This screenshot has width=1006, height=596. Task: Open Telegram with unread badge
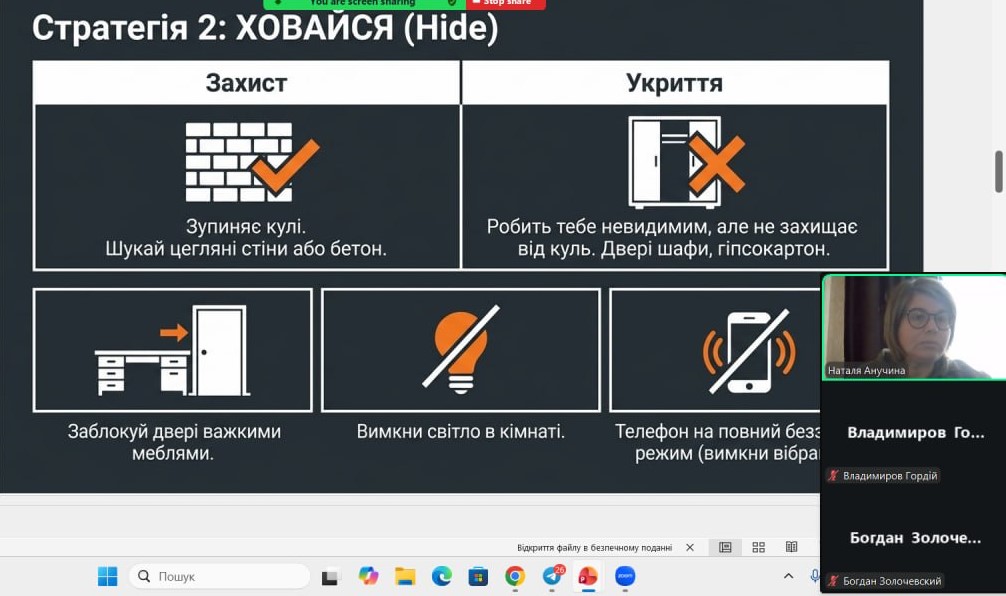(552, 576)
